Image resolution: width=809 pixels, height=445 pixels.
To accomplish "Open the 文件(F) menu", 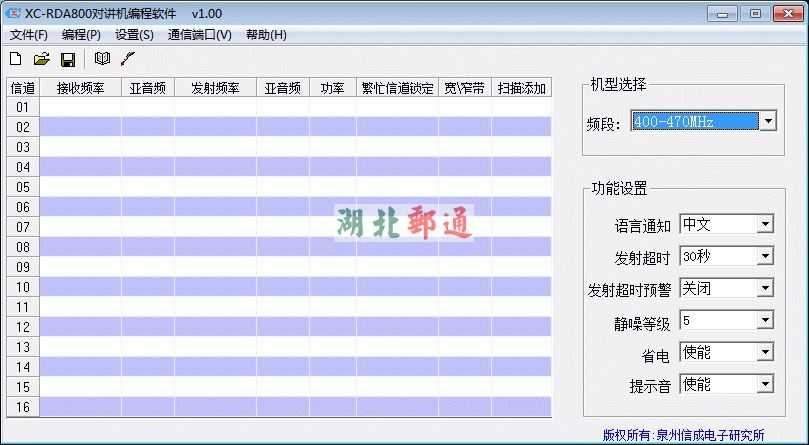I will [29, 35].
